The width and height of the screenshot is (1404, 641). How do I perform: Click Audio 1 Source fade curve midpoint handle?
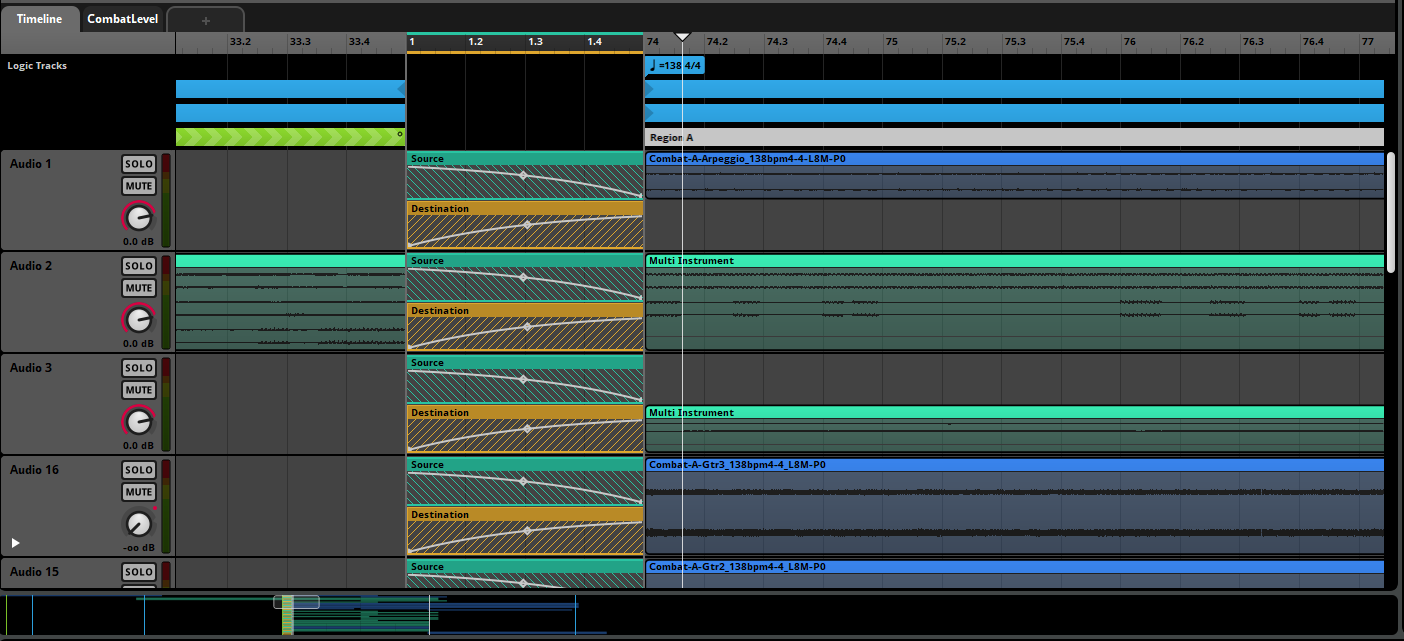522,175
